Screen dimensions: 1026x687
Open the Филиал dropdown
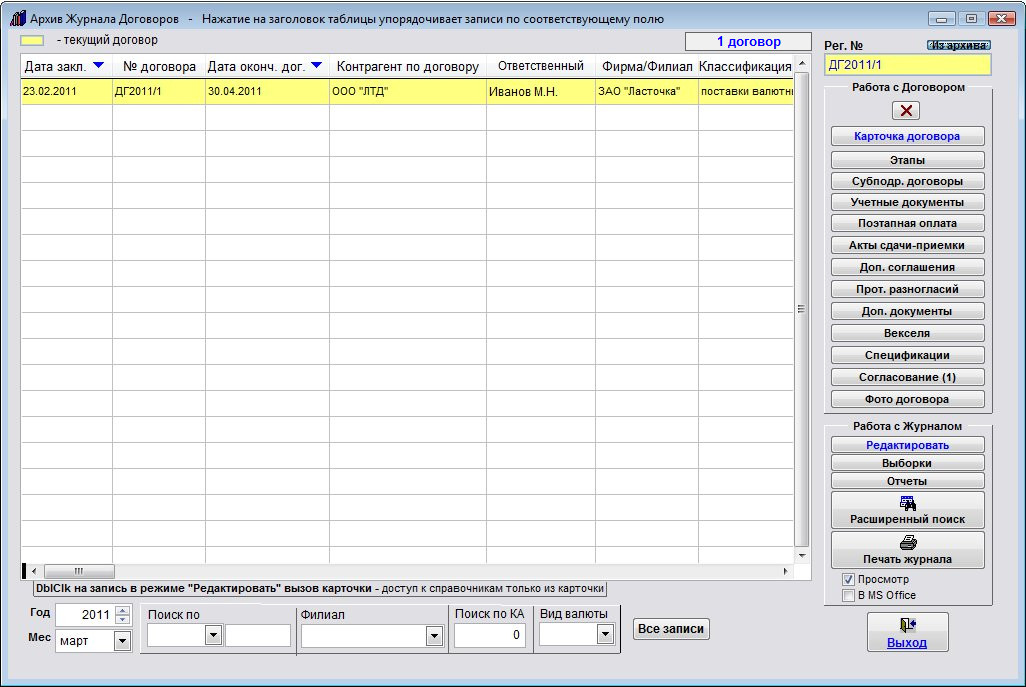coord(434,635)
